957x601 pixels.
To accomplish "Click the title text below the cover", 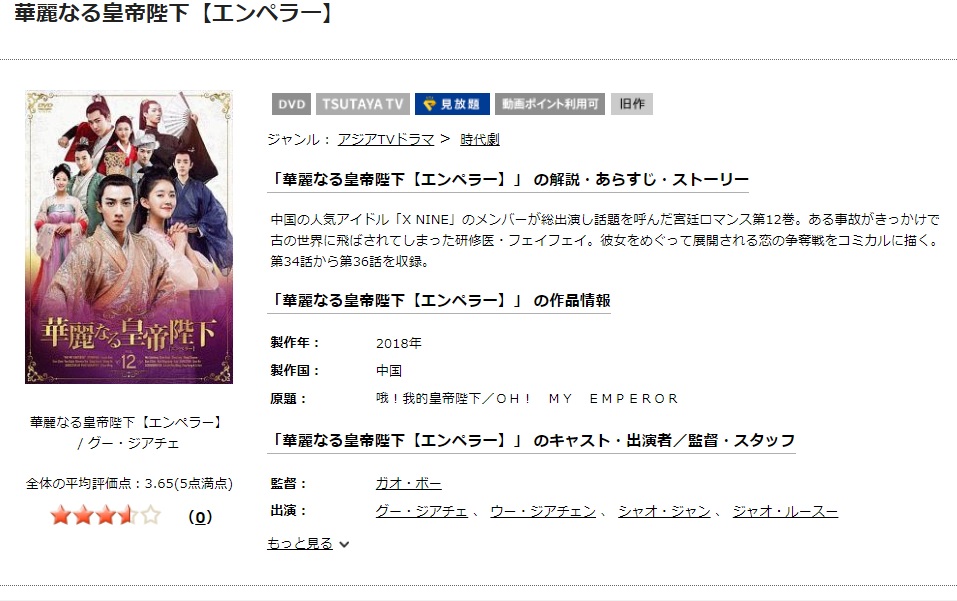I will tap(128, 432).
